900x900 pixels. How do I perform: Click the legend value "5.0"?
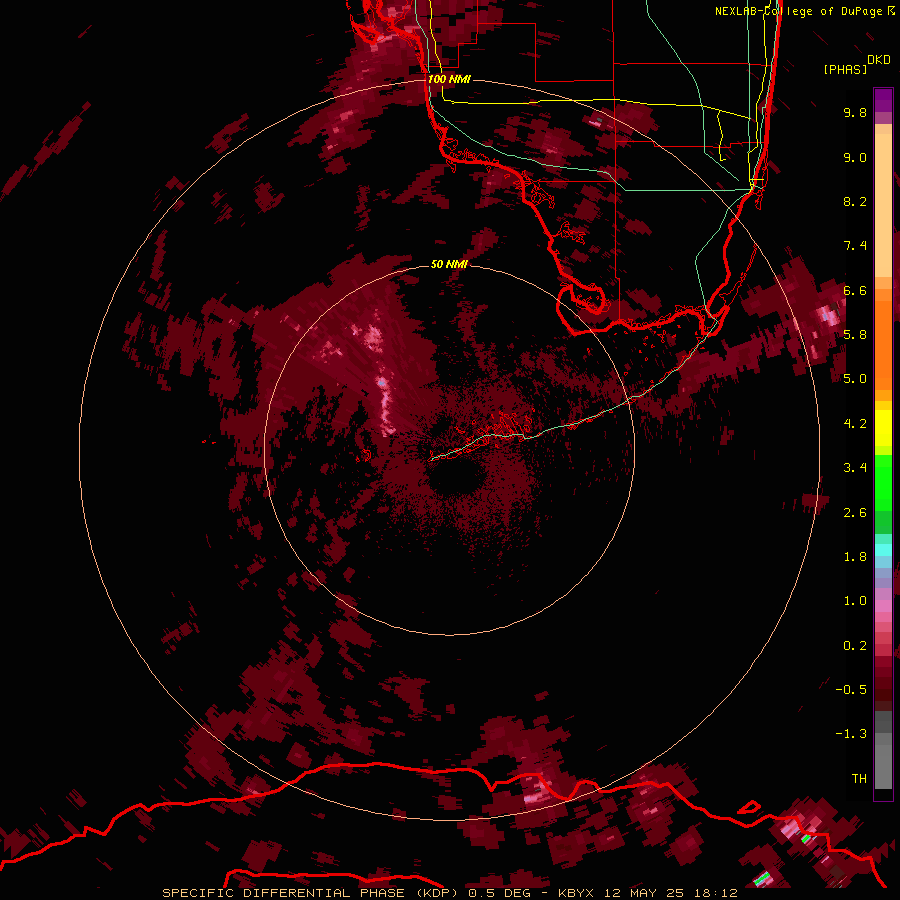click(x=855, y=379)
